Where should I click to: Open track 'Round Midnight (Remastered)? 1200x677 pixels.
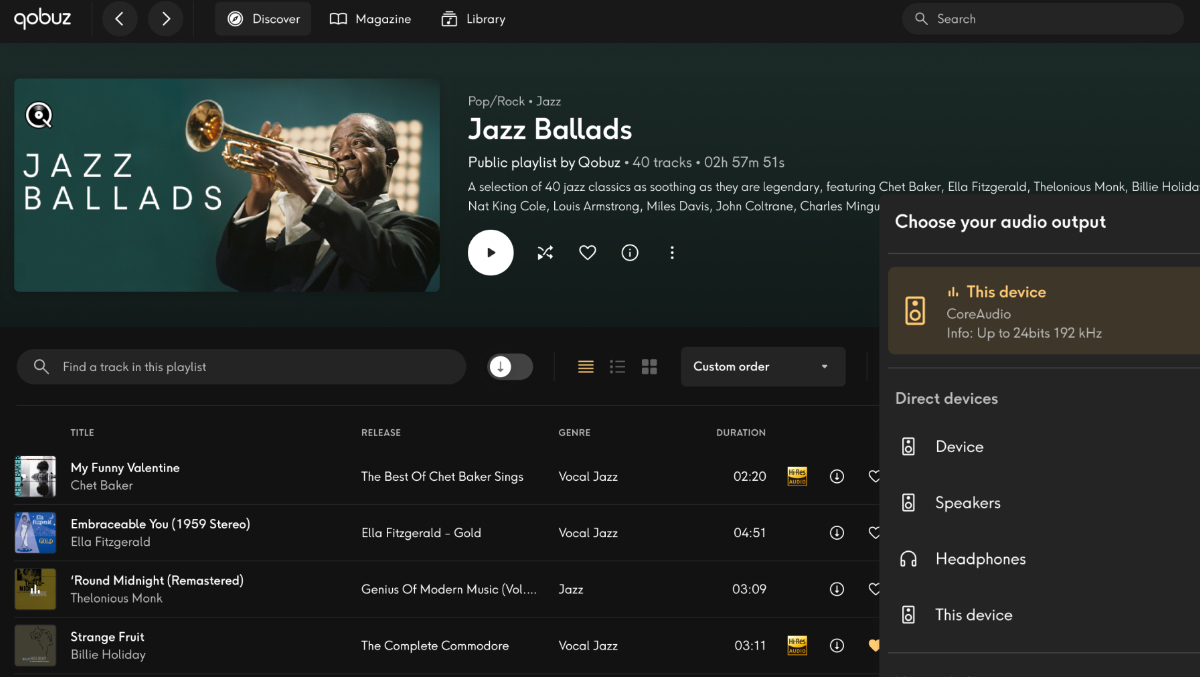point(157,580)
